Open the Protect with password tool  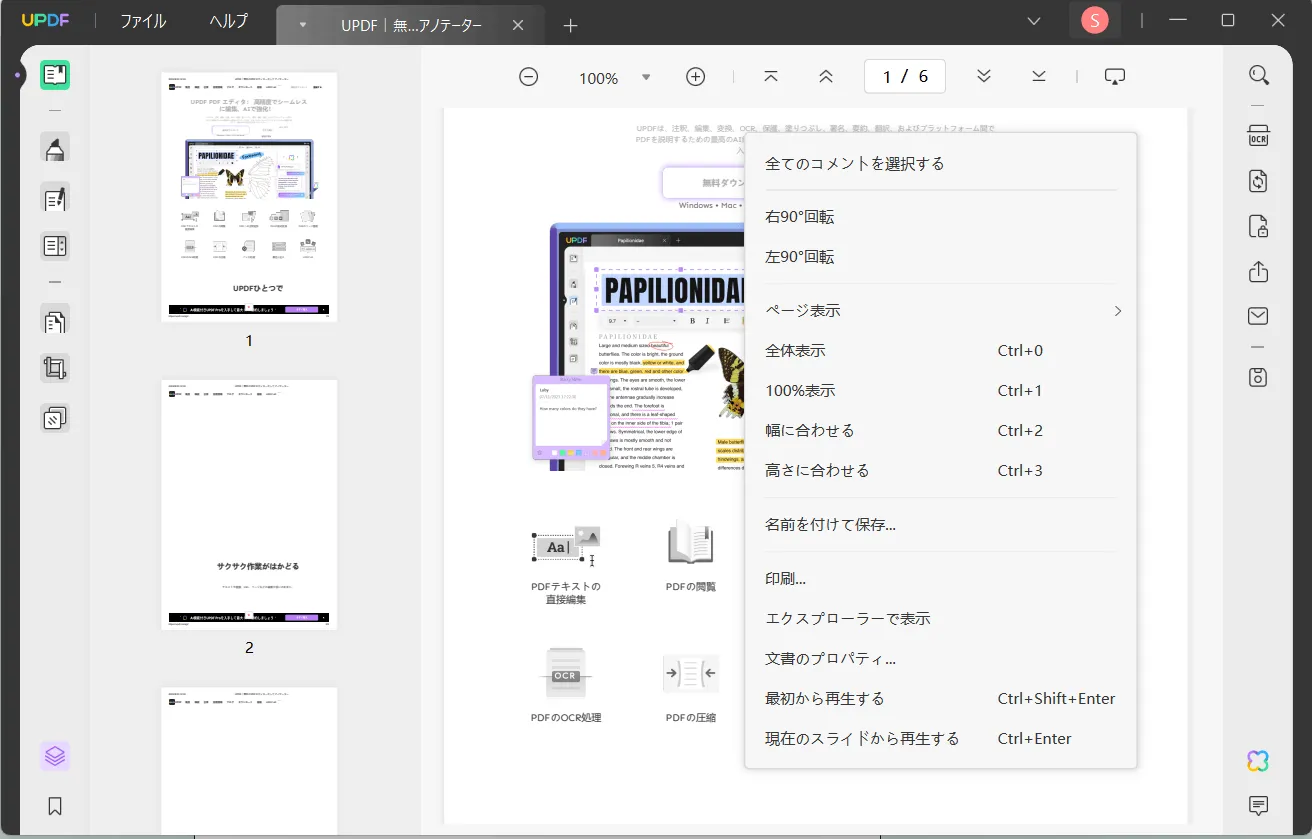point(1259,227)
